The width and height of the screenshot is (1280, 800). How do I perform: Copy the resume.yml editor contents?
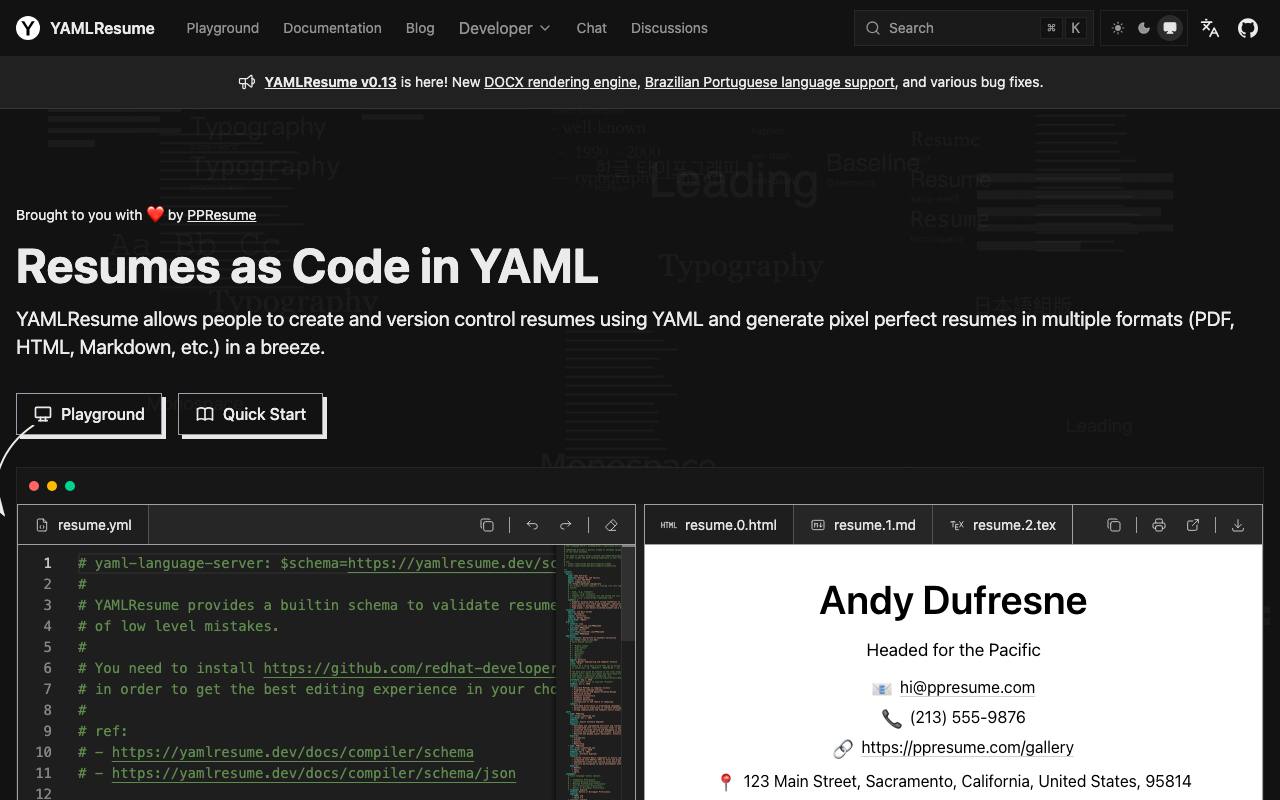point(487,525)
